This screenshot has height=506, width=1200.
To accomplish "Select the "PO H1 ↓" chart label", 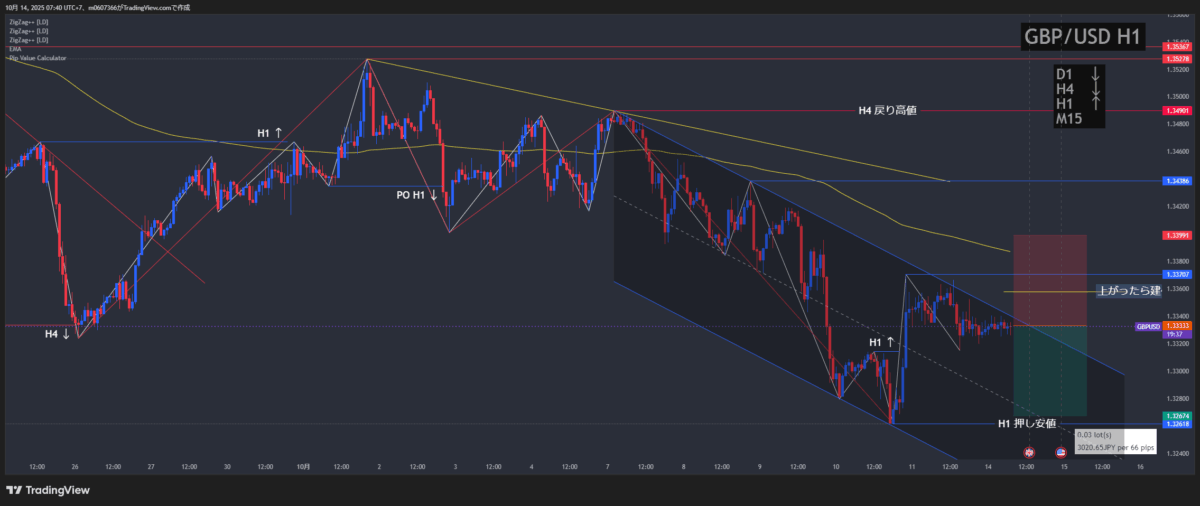I will pos(416,195).
